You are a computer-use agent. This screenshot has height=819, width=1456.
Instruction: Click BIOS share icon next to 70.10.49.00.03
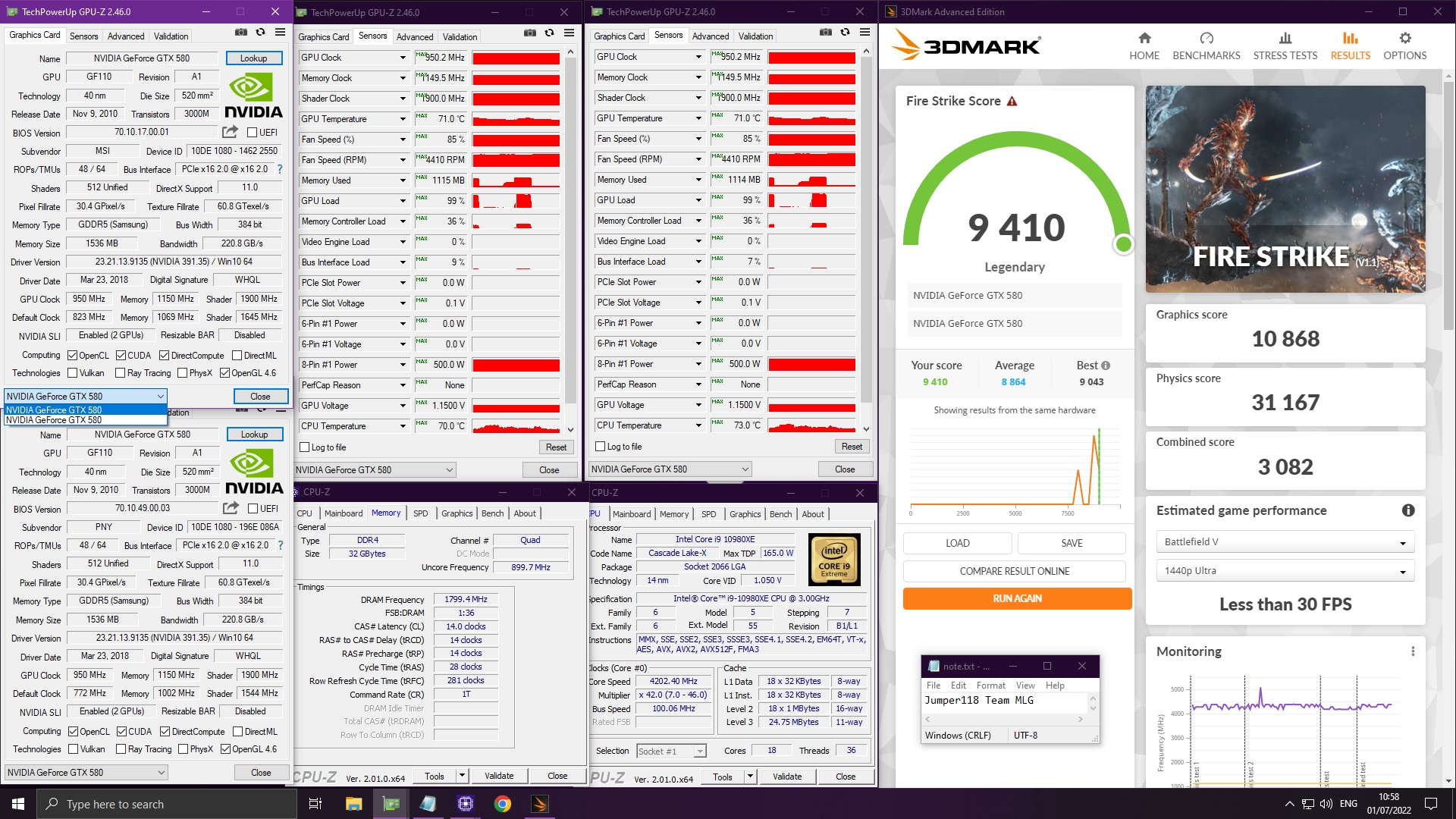click(231, 508)
